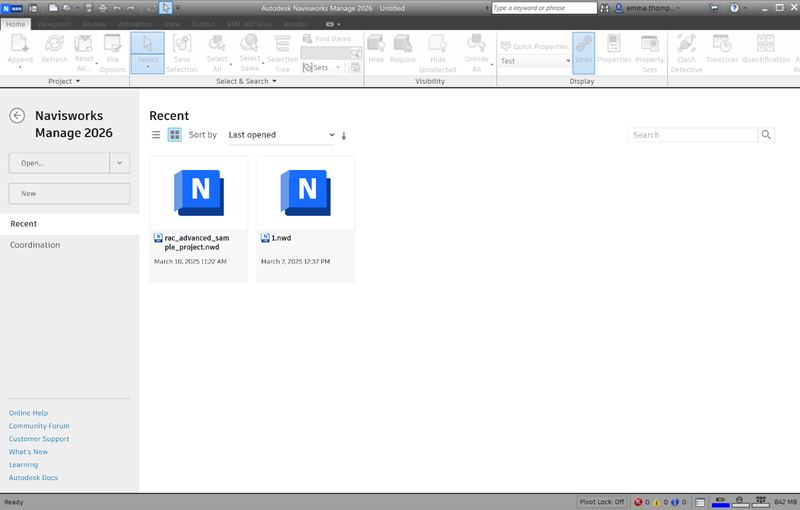Toggle Pivot Lock in status bar
Viewport: 800px width, 510px height.
coord(602,502)
